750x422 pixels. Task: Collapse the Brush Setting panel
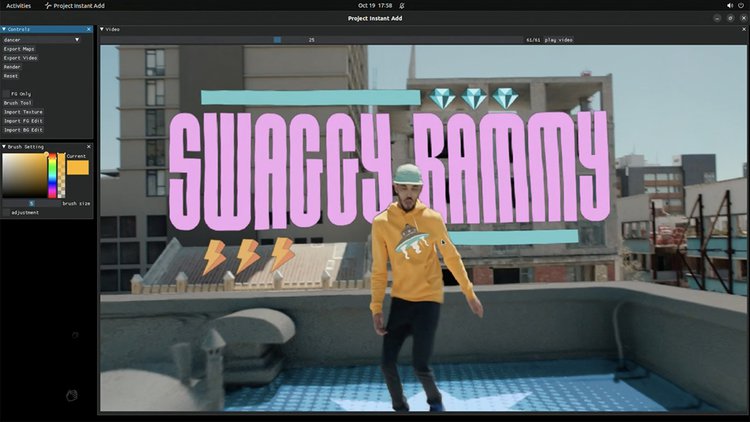coord(4,146)
